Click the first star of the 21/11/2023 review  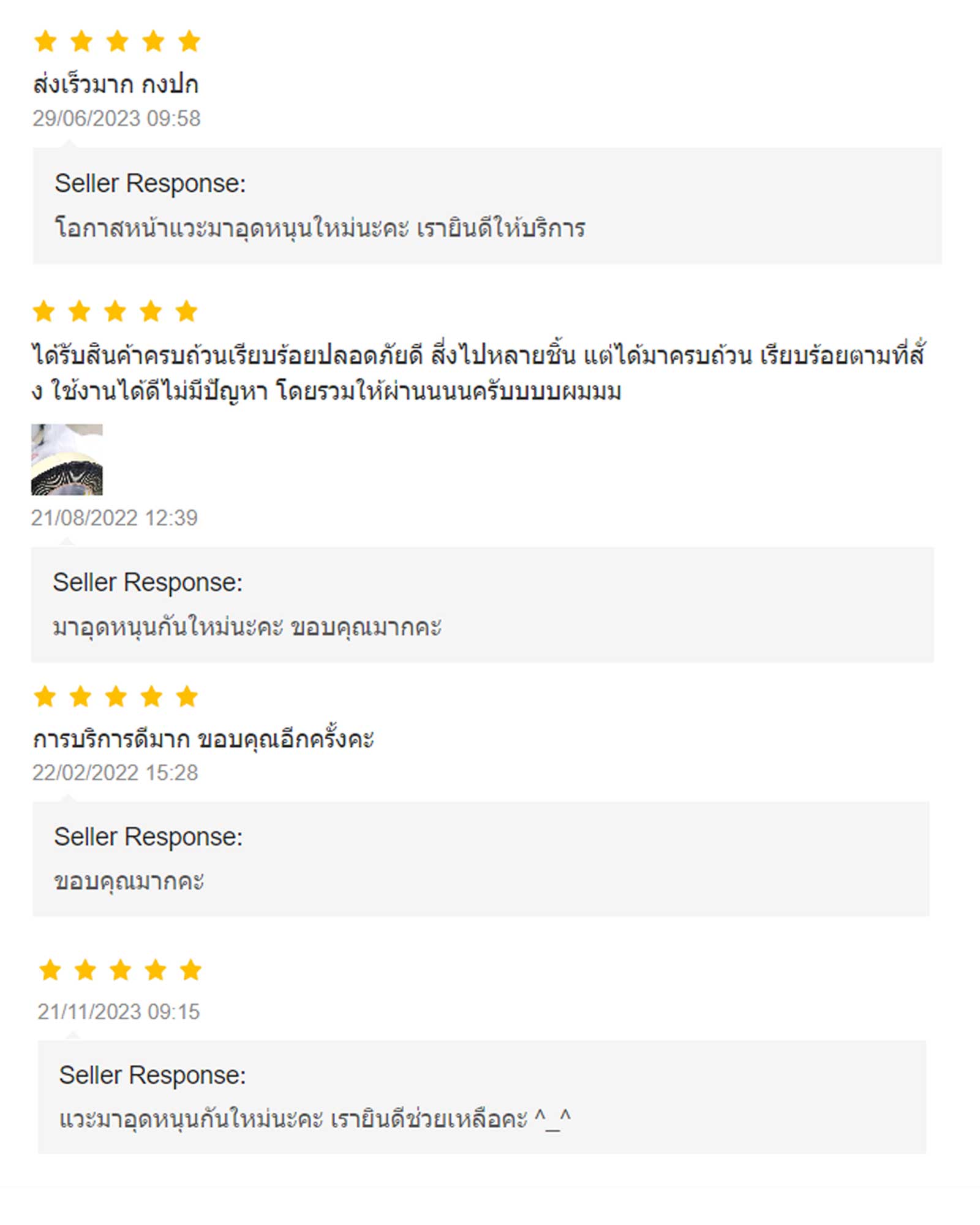50,970
